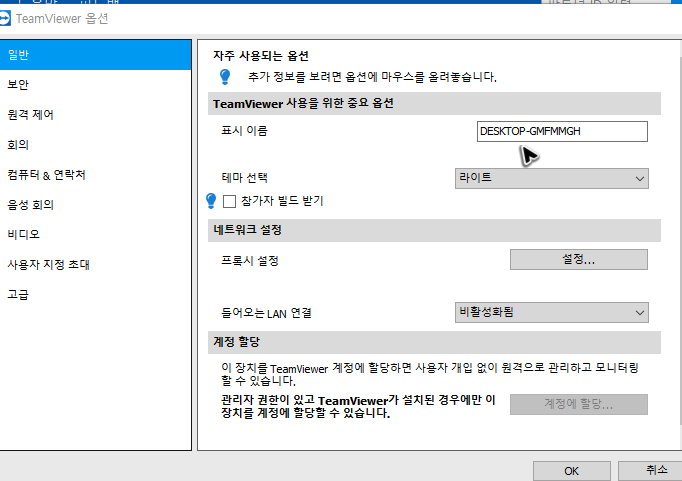682x481 pixels.
Task: Click the 설정... proxy button
Action: tap(578, 259)
